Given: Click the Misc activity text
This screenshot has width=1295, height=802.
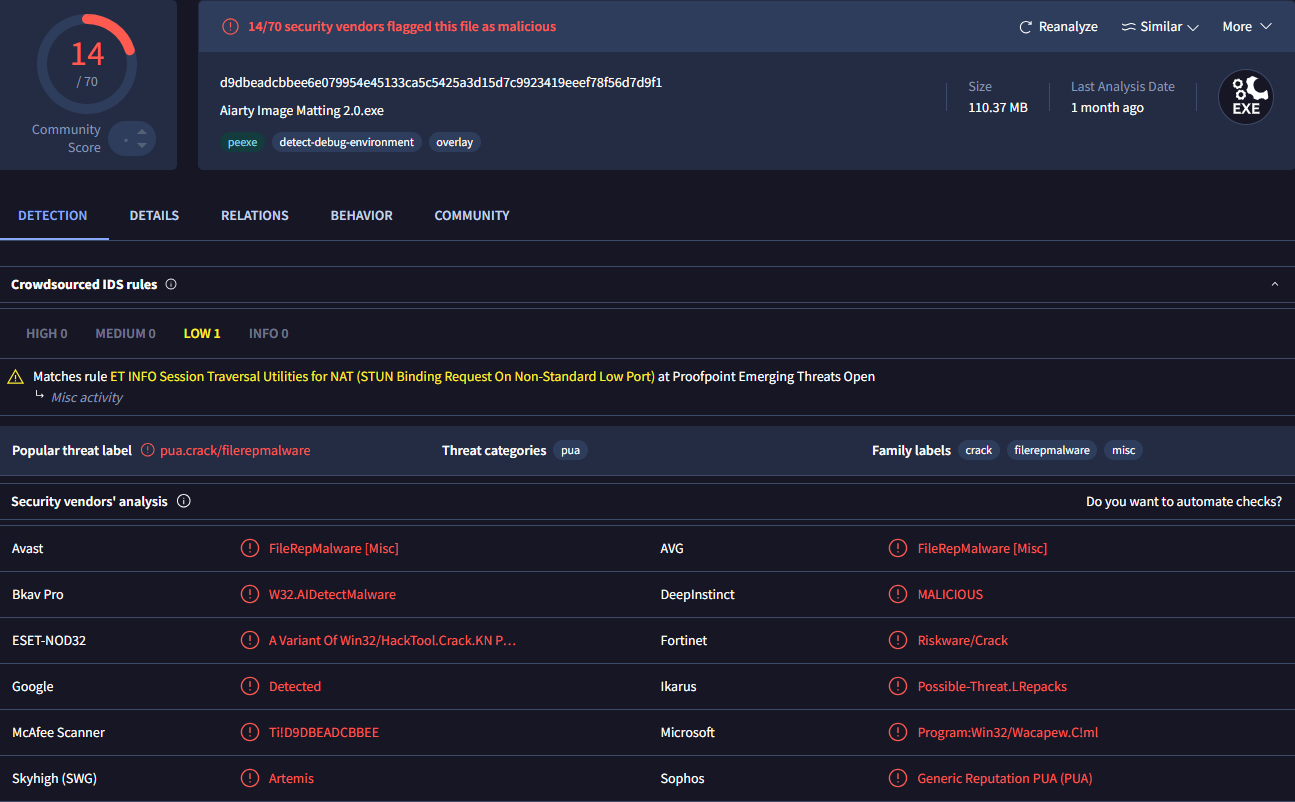Looking at the screenshot, I should click(x=87, y=397).
